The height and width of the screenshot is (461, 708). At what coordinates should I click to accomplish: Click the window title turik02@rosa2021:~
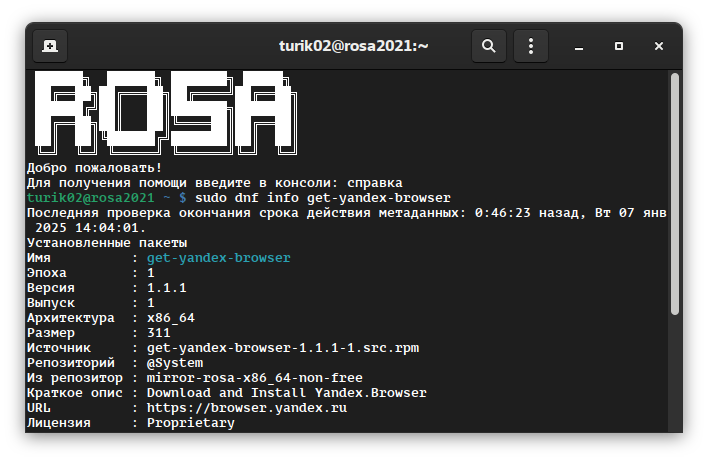coord(354,46)
